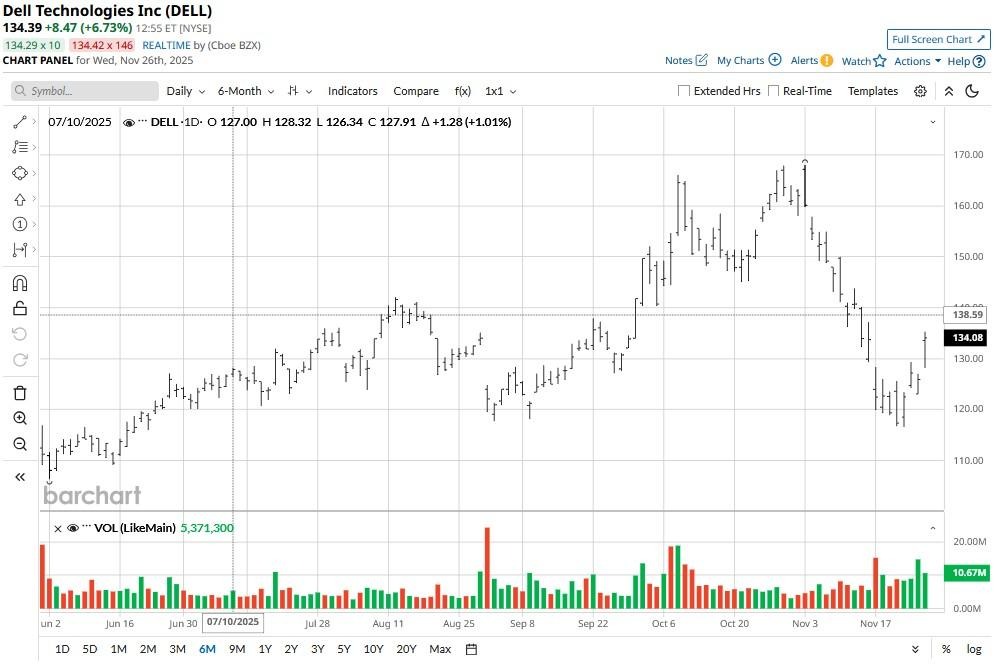Image resolution: width=996 pixels, height=664 pixels.
Task: Click the Notes link
Action: (x=678, y=60)
